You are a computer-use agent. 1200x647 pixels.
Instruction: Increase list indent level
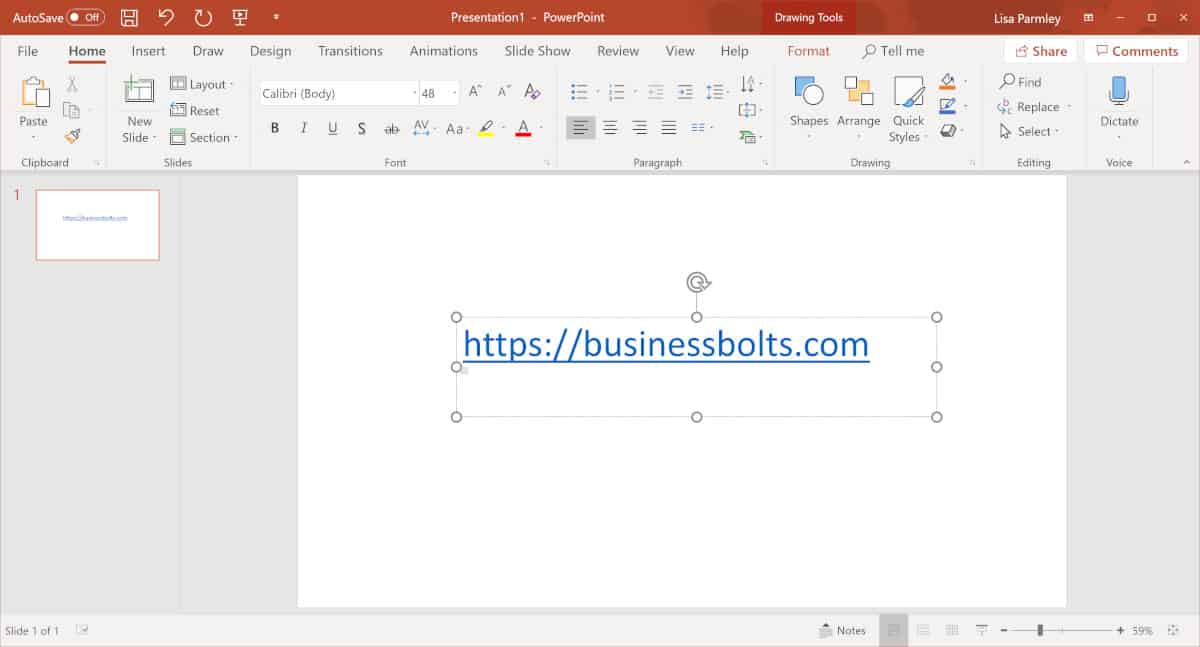(685, 92)
